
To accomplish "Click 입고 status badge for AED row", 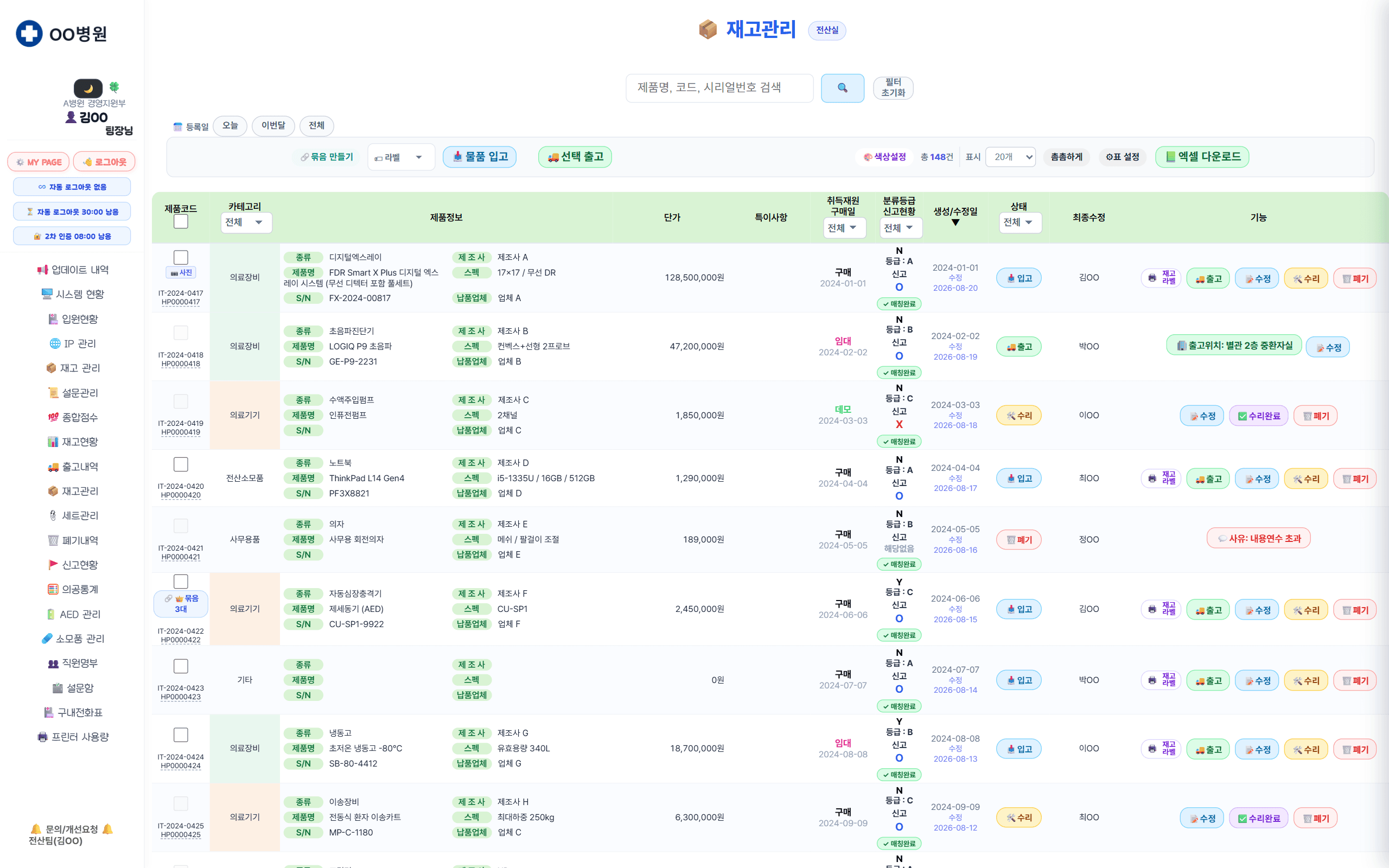I will 1018,609.
